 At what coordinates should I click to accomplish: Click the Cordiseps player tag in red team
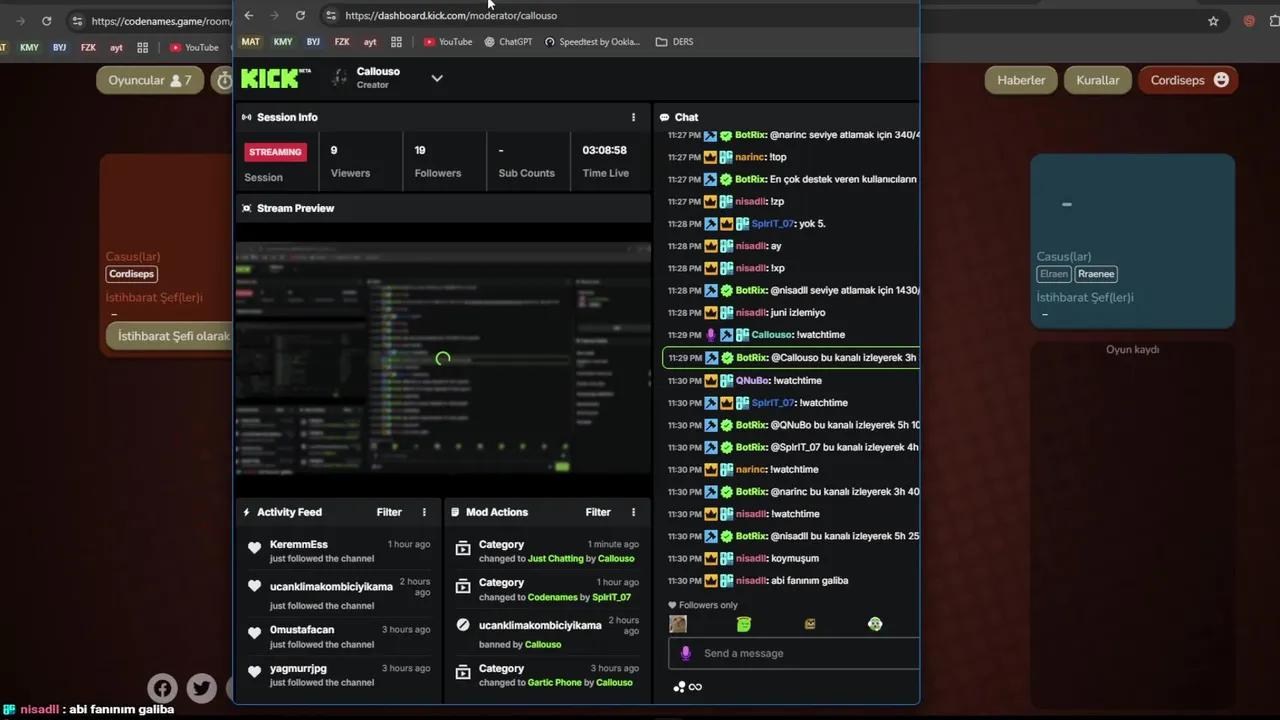pyautogui.click(x=132, y=274)
